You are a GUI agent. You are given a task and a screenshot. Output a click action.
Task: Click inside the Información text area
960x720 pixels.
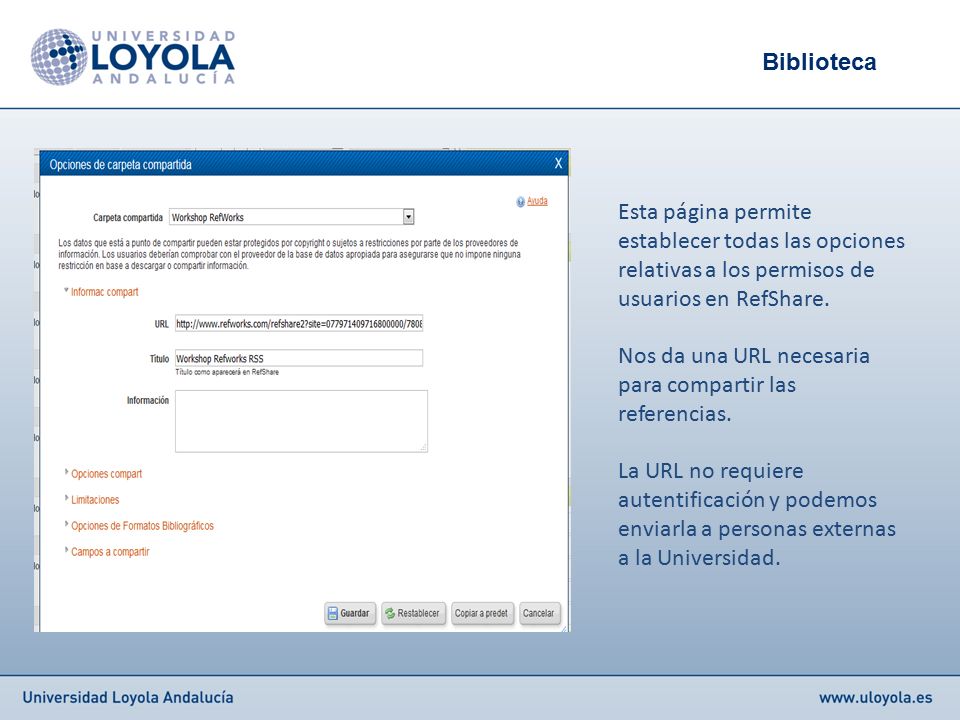click(x=301, y=421)
